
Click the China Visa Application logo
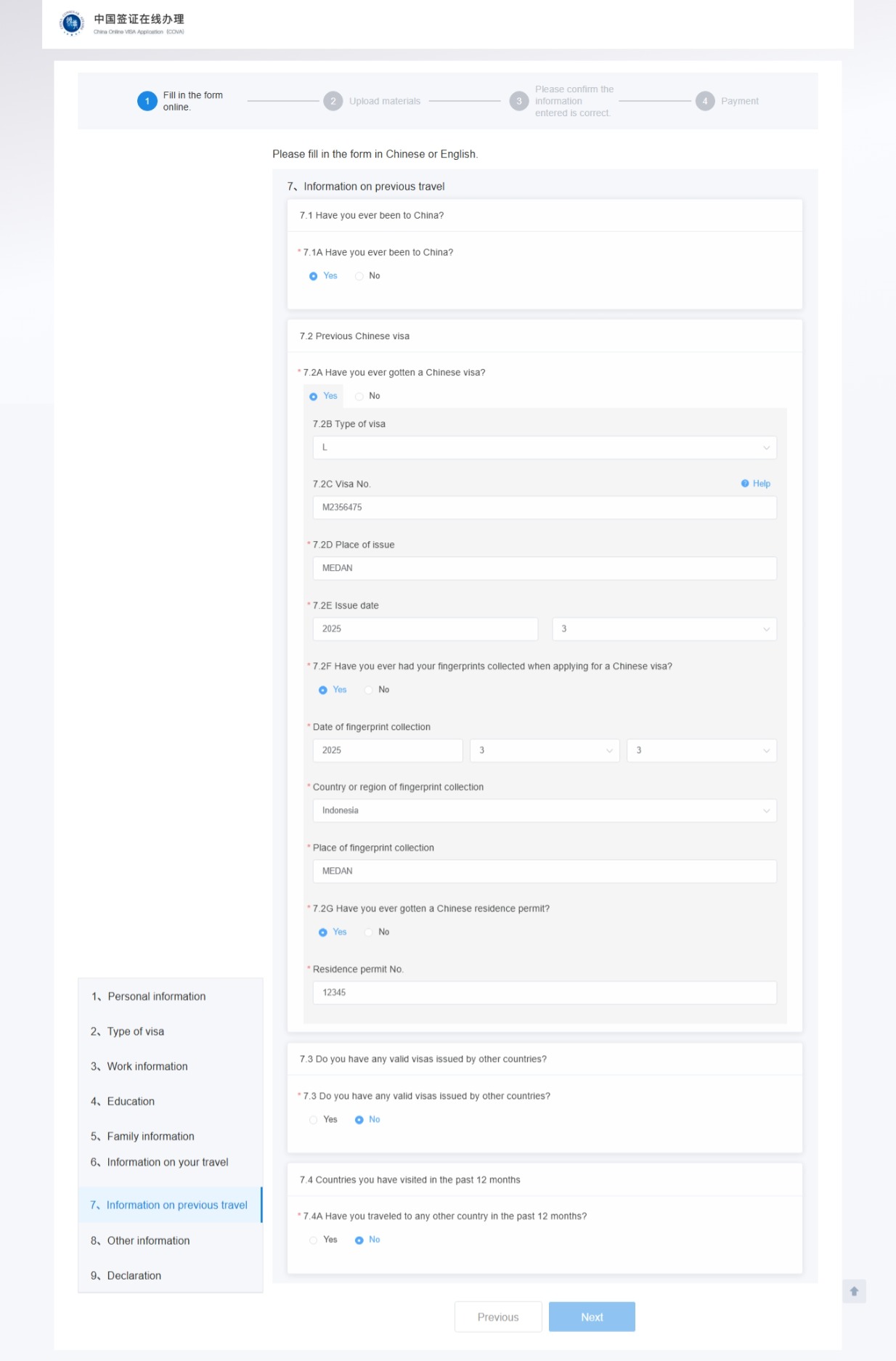[x=72, y=23]
